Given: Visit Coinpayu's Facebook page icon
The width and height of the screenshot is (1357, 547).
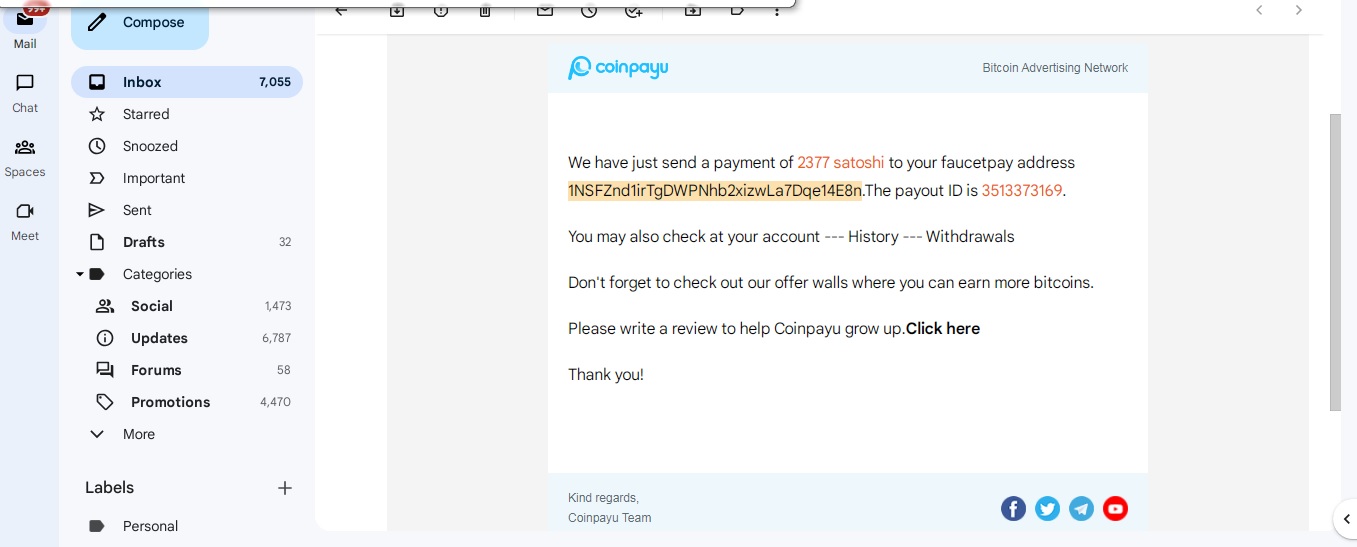Looking at the screenshot, I should [1013, 509].
